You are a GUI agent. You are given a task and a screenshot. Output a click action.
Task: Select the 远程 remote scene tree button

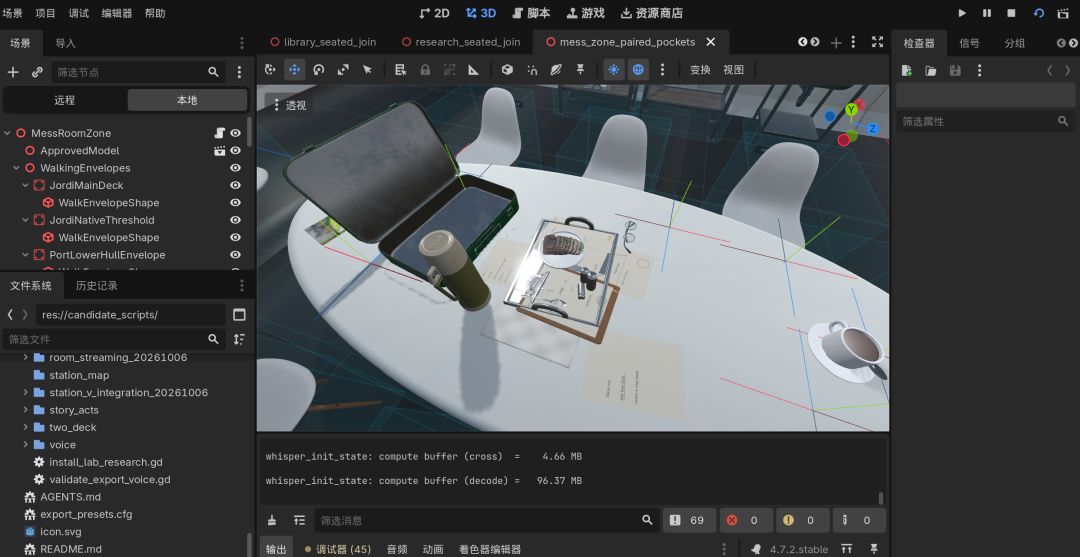pos(65,100)
